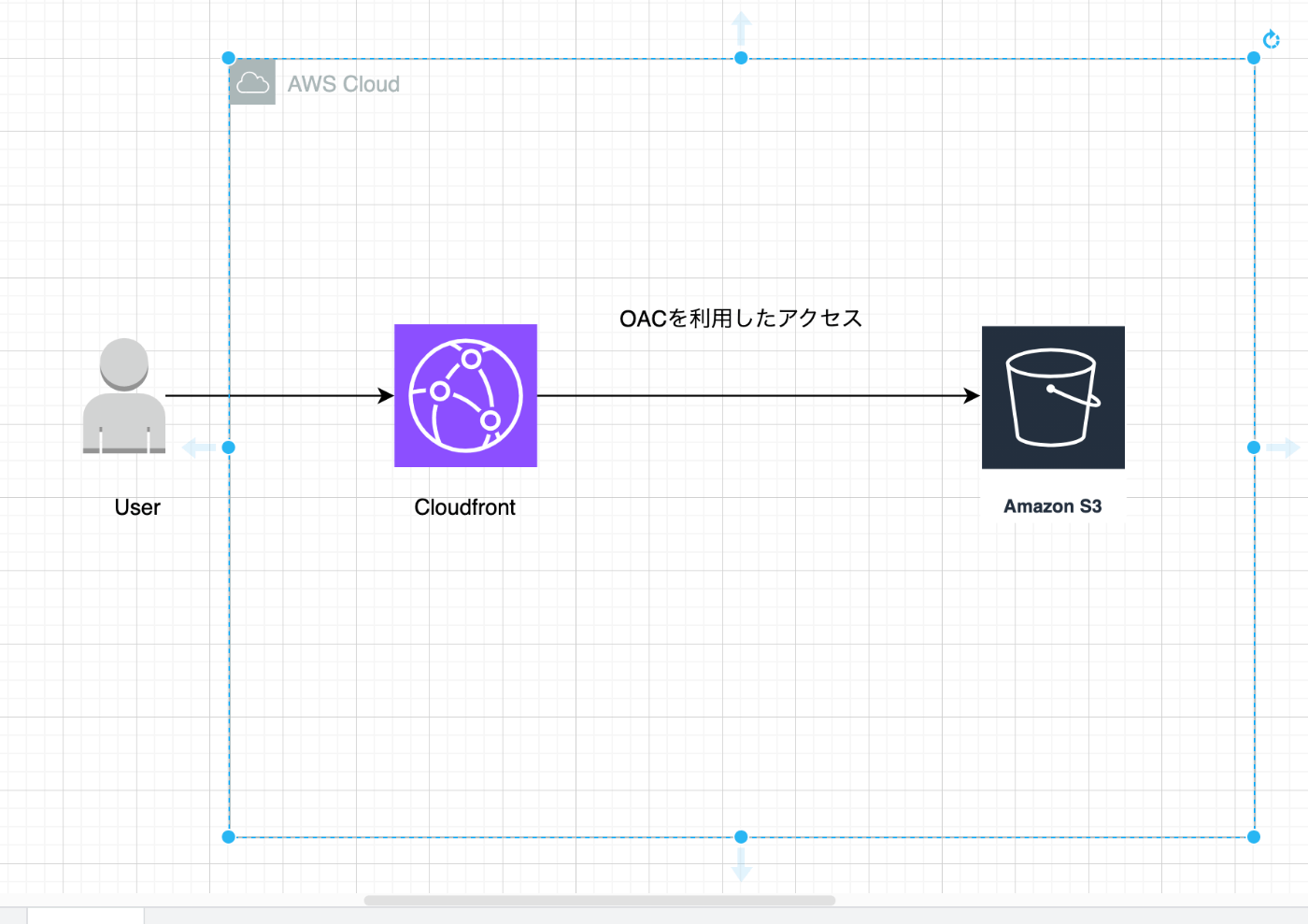Click the rotate handle of the AWS Cloud group

(1271, 39)
